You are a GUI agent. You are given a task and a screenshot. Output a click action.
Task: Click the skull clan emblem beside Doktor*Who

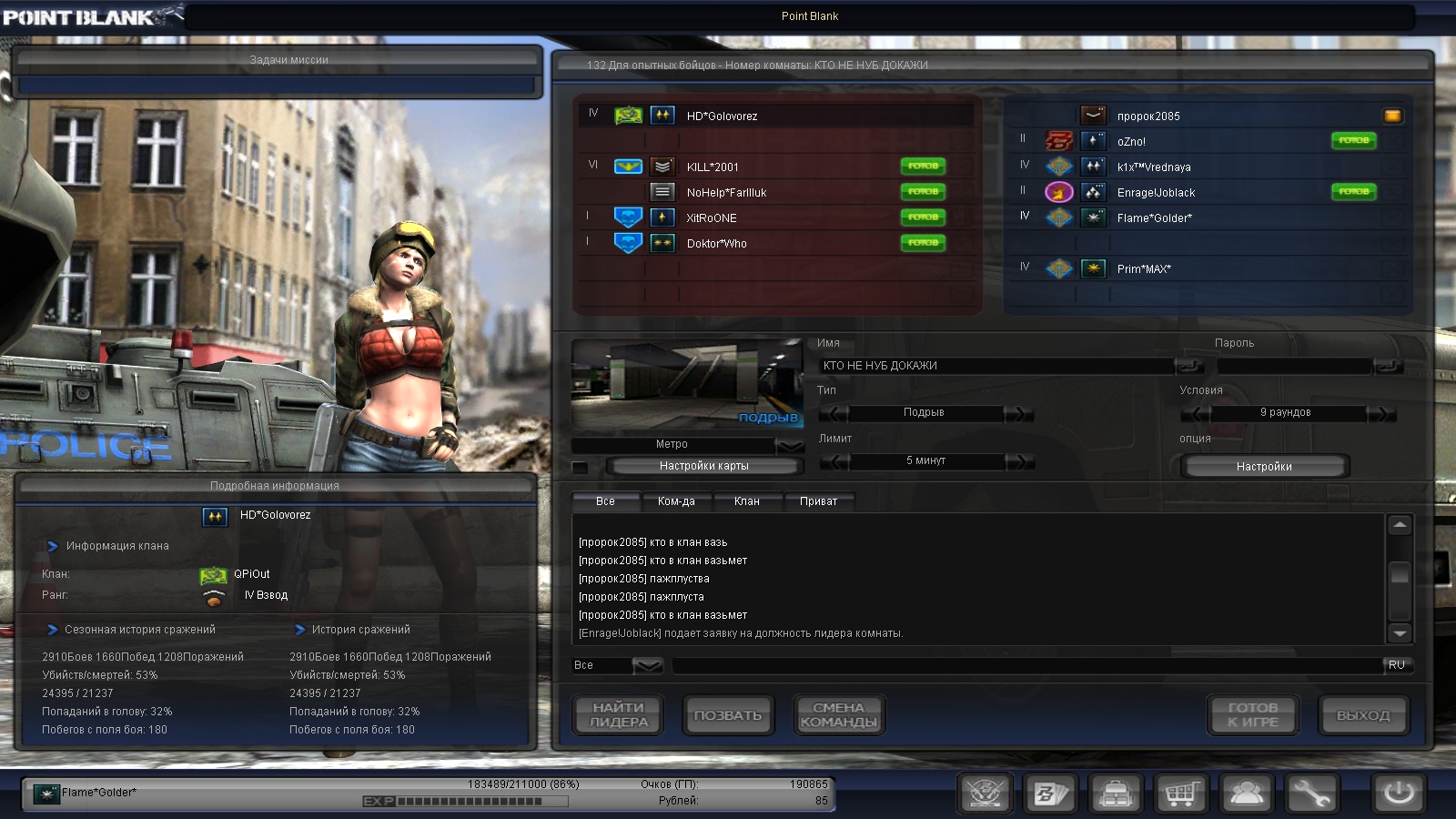click(x=628, y=243)
